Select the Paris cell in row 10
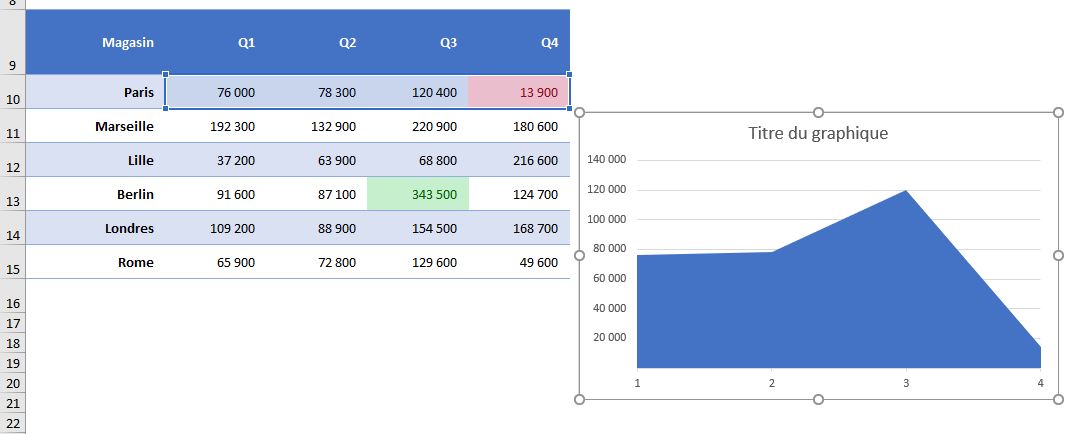The height and width of the screenshot is (434, 1081). 96,92
